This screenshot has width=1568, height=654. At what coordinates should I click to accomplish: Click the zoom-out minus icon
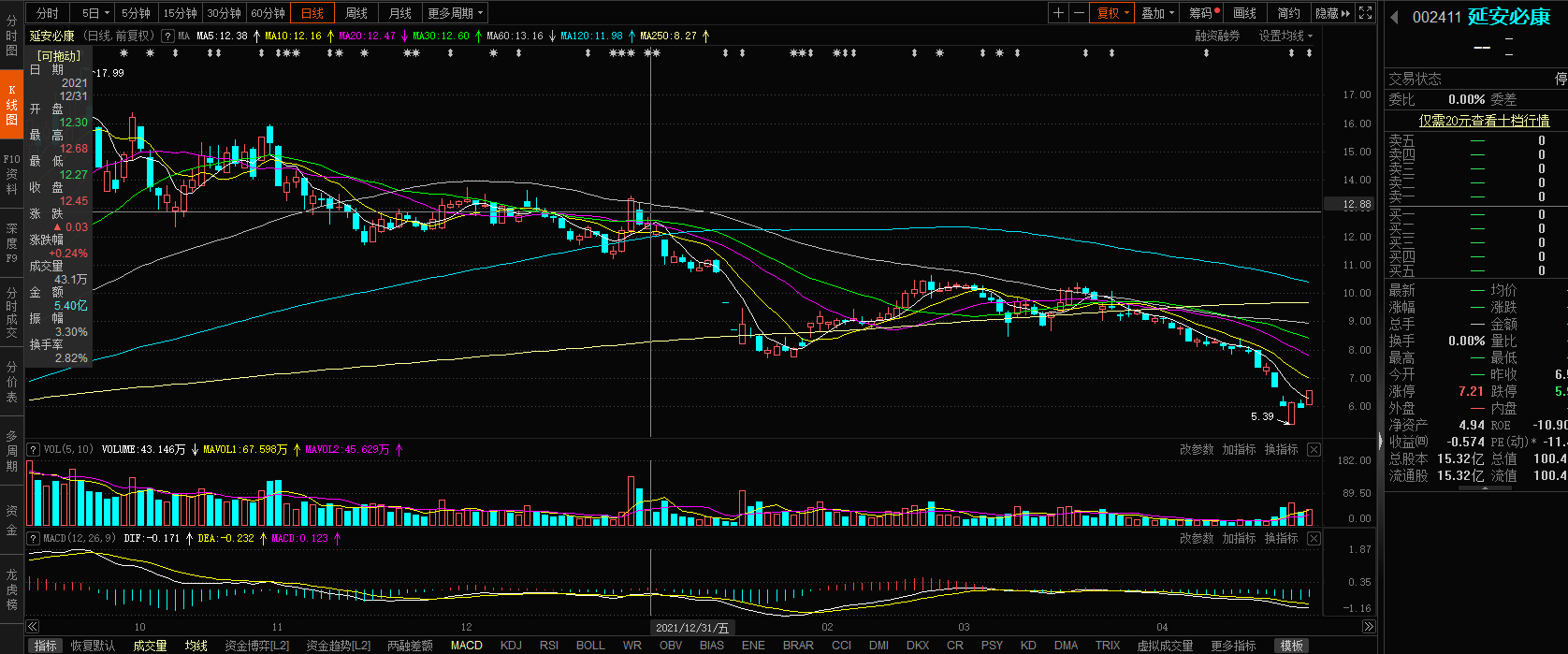click(1079, 13)
